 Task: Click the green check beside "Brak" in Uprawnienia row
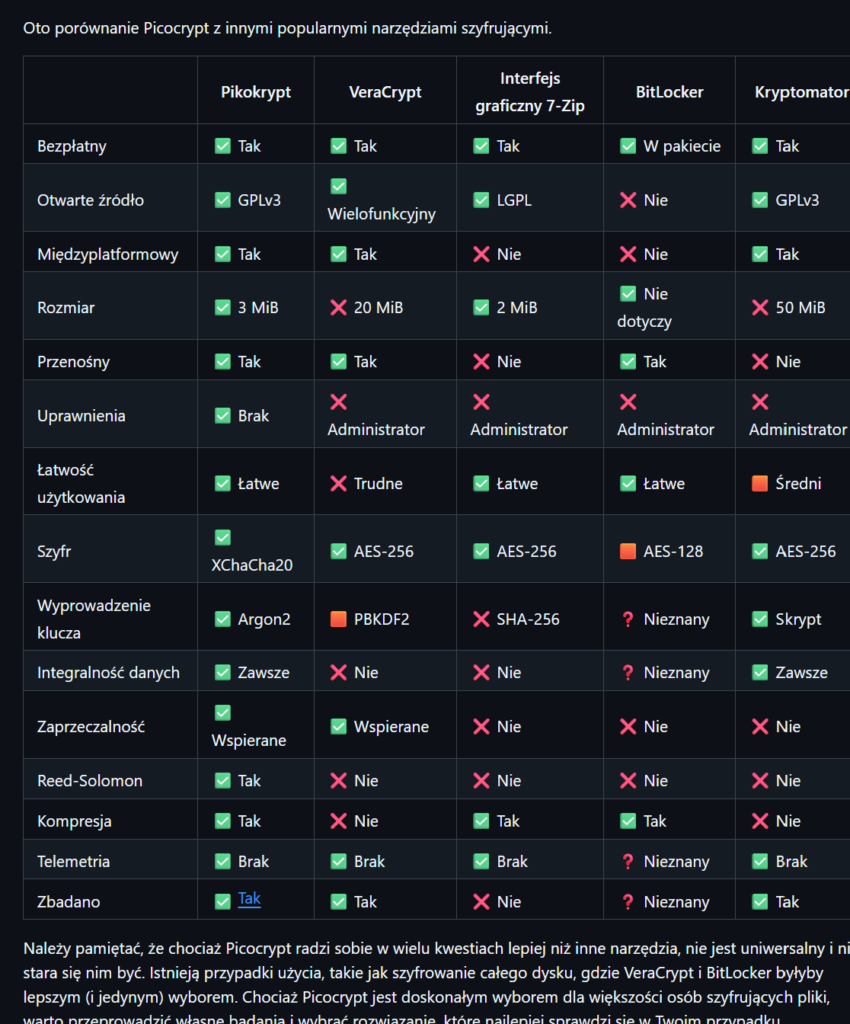(223, 416)
